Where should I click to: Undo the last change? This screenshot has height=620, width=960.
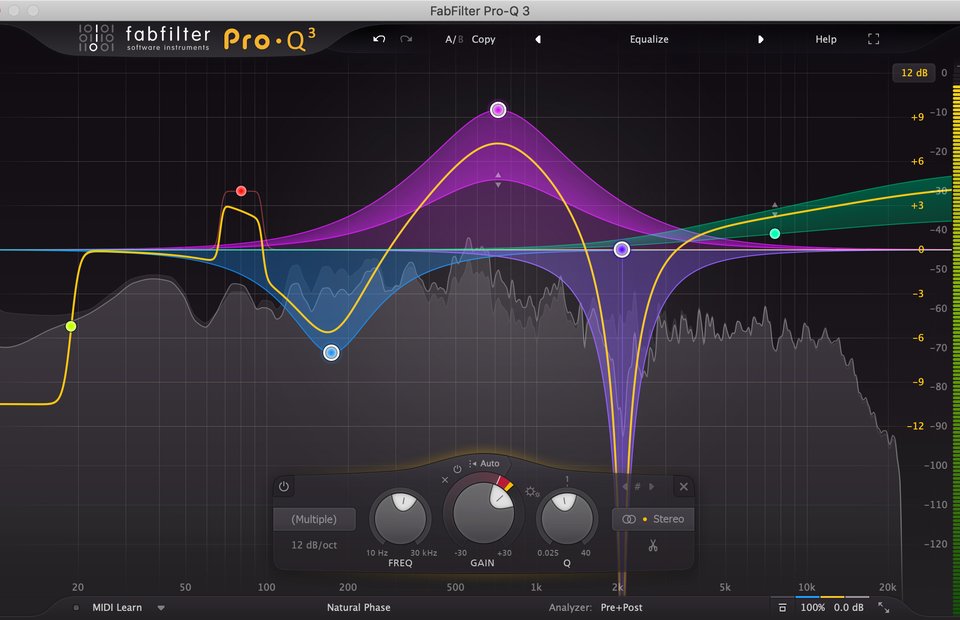(379, 39)
